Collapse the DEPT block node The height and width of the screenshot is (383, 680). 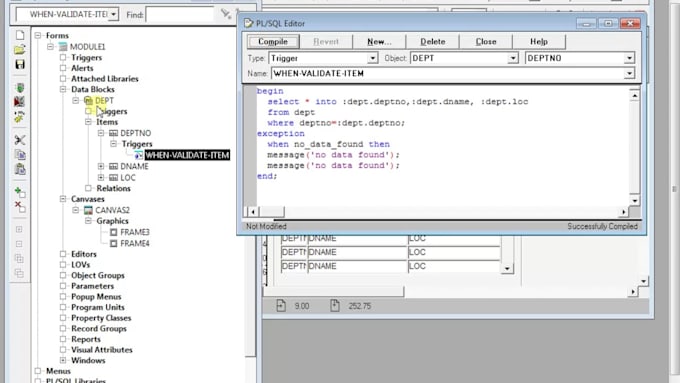click(76, 101)
